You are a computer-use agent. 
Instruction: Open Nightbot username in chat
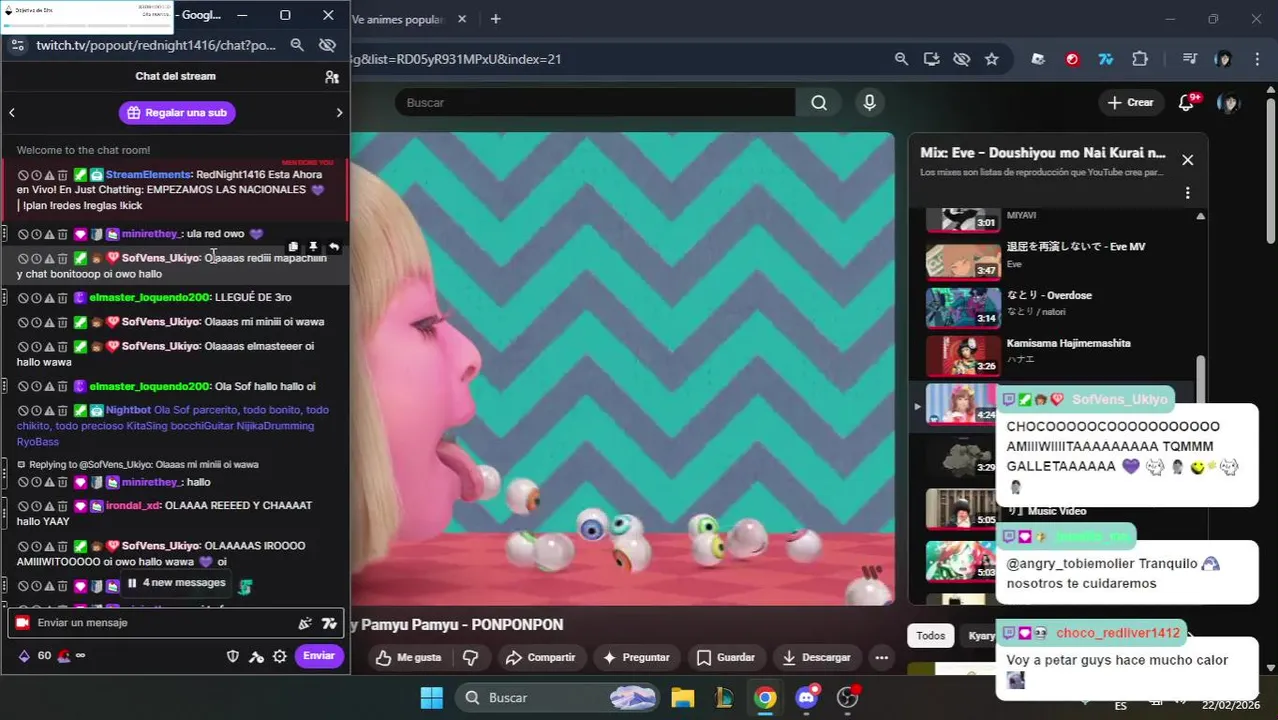click(x=128, y=410)
